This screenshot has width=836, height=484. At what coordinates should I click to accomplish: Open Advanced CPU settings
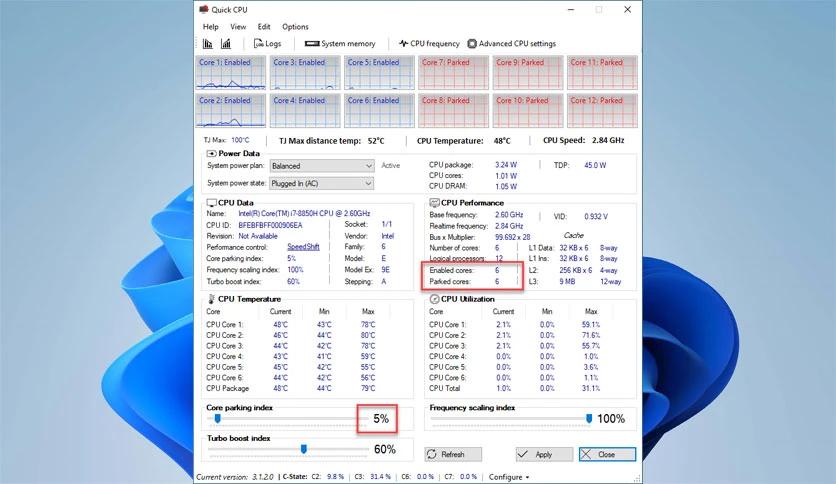pyautogui.click(x=512, y=44)
